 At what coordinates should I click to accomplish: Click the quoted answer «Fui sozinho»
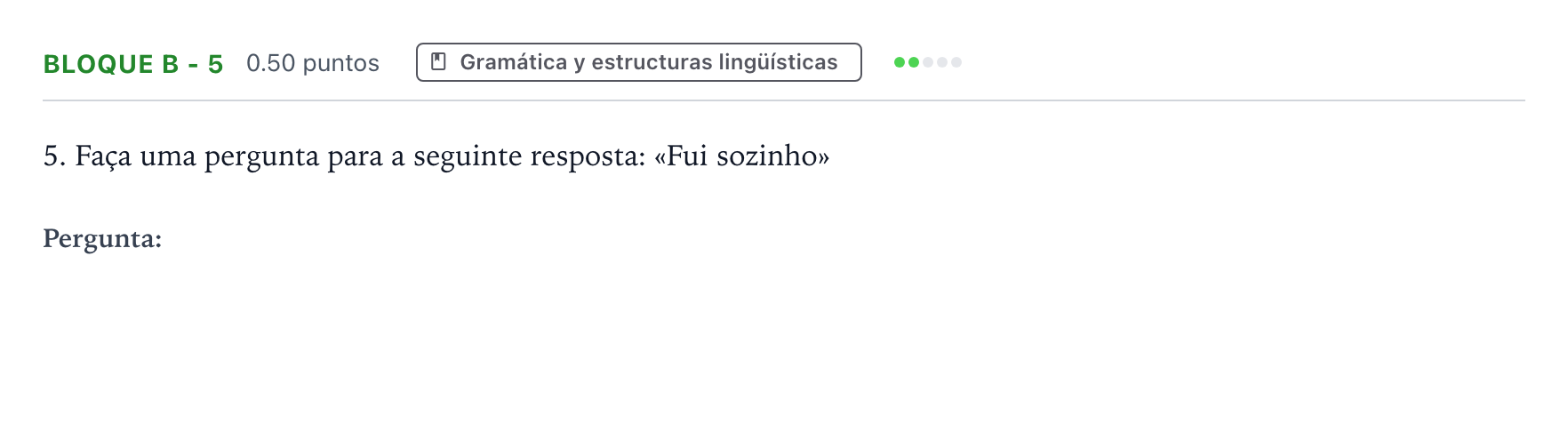pos(742,156)
